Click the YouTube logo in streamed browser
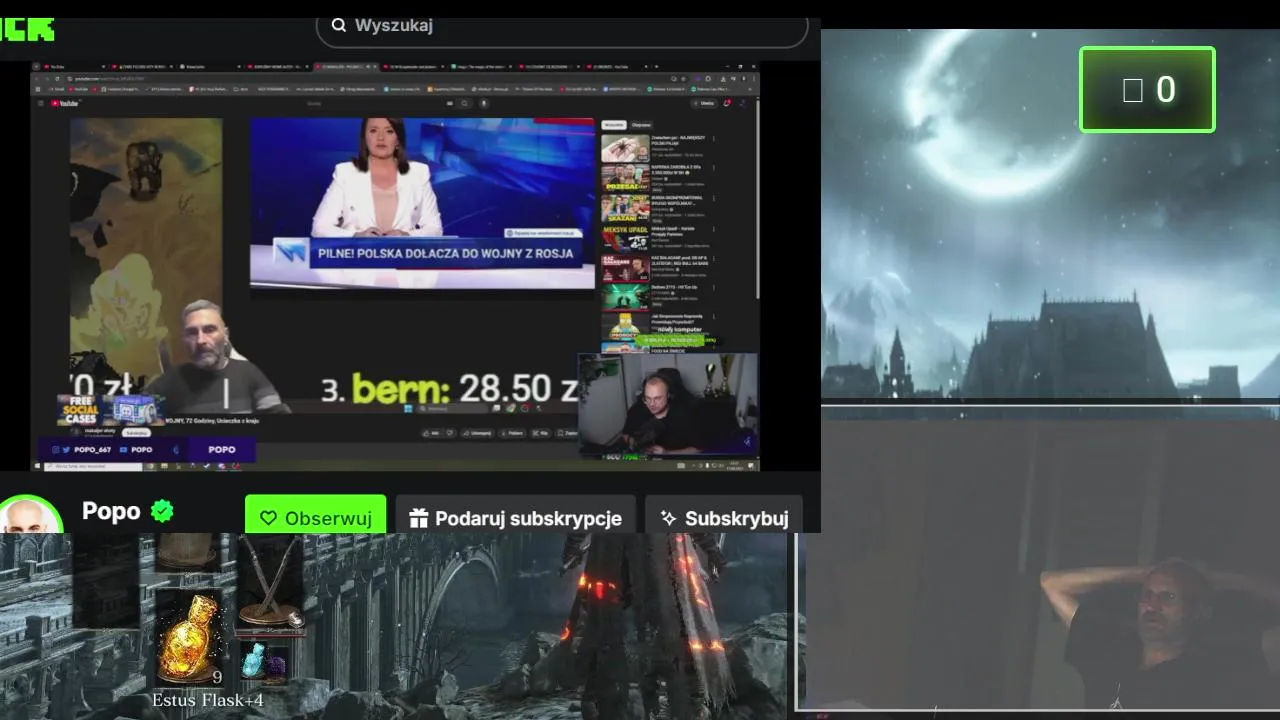This screenshot has height=720, width=1280. coord(67,103)
